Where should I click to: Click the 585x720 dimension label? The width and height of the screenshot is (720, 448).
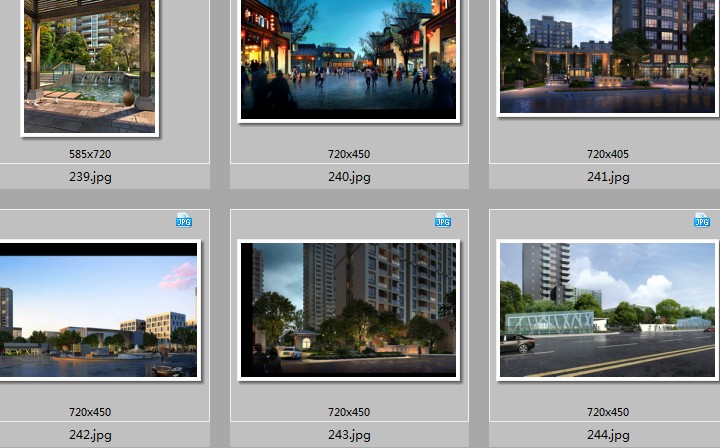(x=90, y=154)
